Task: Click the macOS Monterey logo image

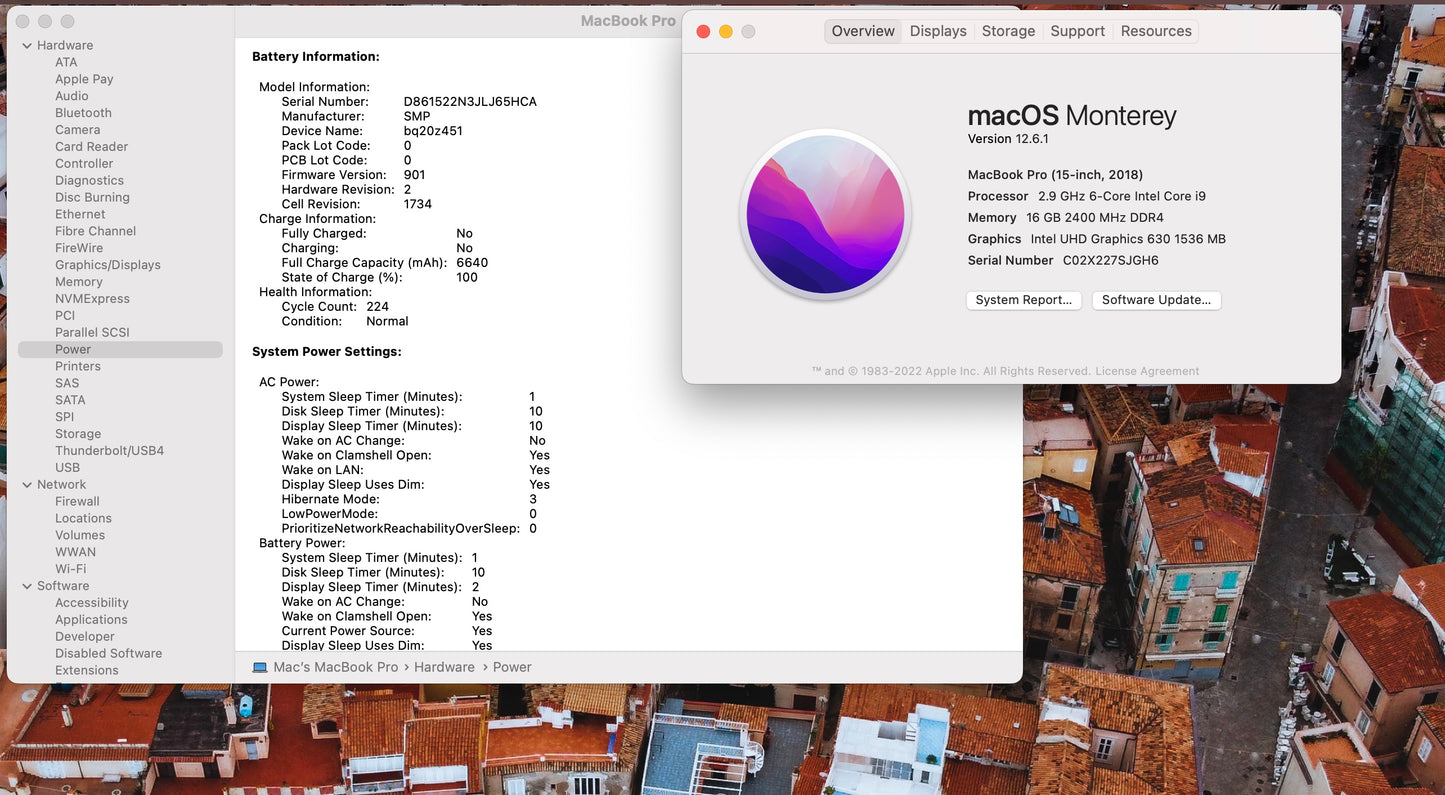Action: 825,214
